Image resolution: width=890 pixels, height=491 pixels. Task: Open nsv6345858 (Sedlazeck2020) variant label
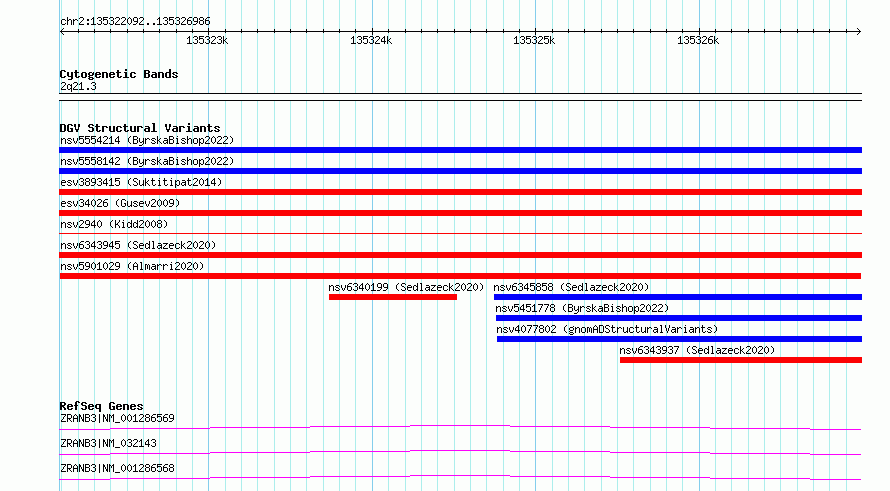(571, 287)
